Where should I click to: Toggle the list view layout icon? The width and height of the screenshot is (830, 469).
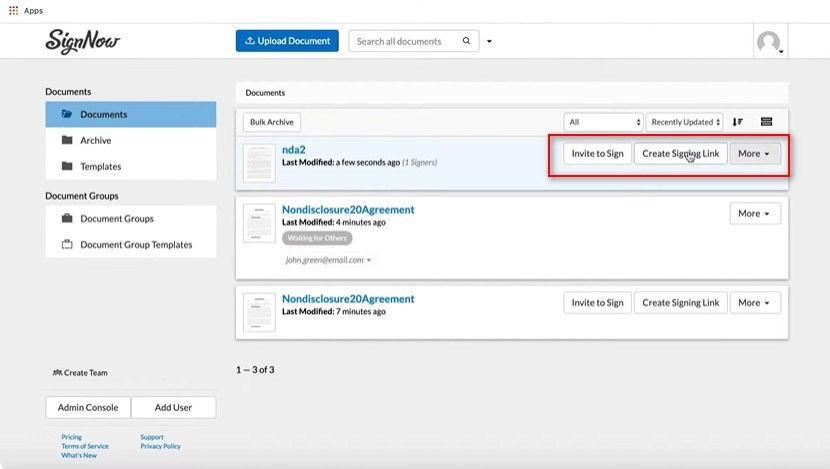pyautogui.click(x=767, y=122)
